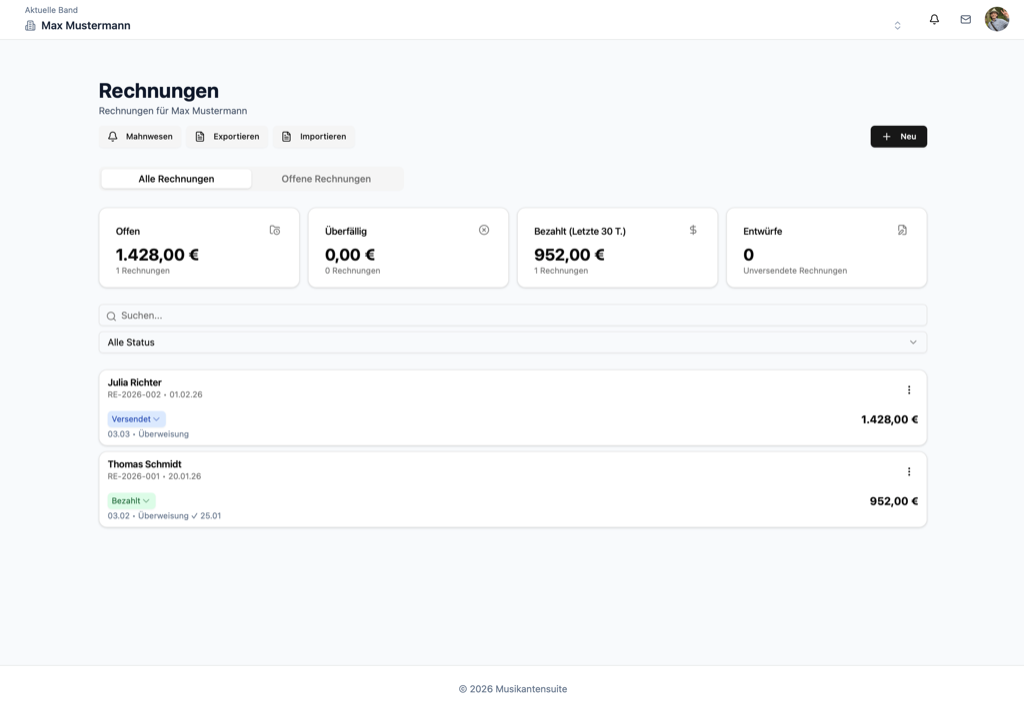Open the three-dot menu for Julia Richter
This screenshot has height=709, width=1024.
point(909,390)
